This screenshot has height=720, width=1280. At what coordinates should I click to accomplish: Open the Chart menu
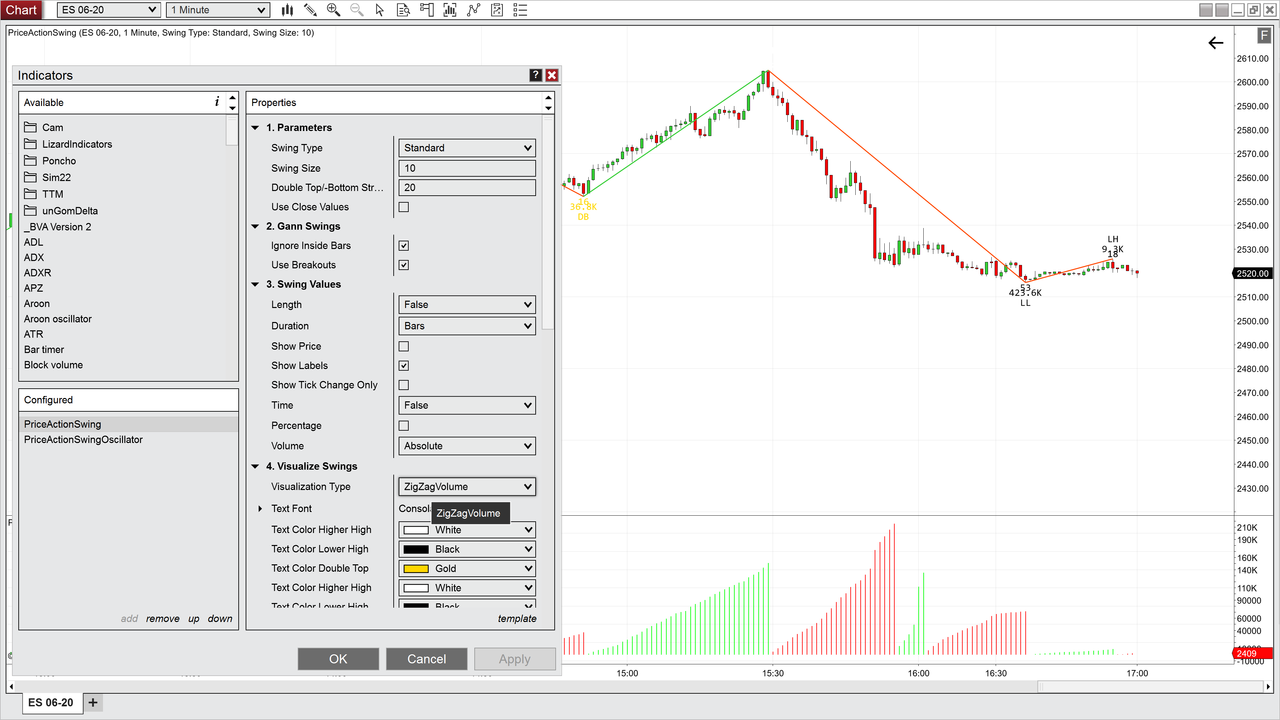(22, 10)
